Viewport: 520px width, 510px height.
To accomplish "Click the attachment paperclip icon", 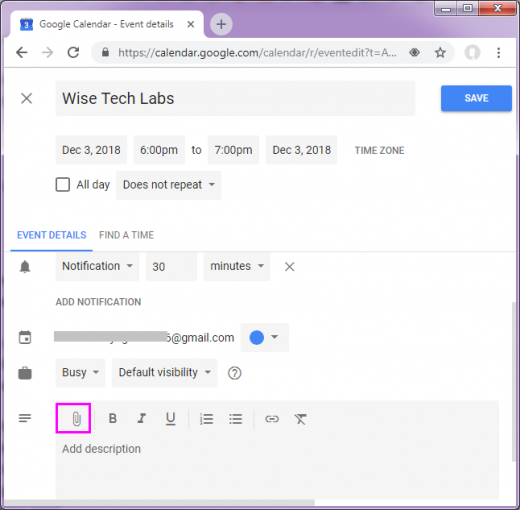I will click(x=76, y=419).
